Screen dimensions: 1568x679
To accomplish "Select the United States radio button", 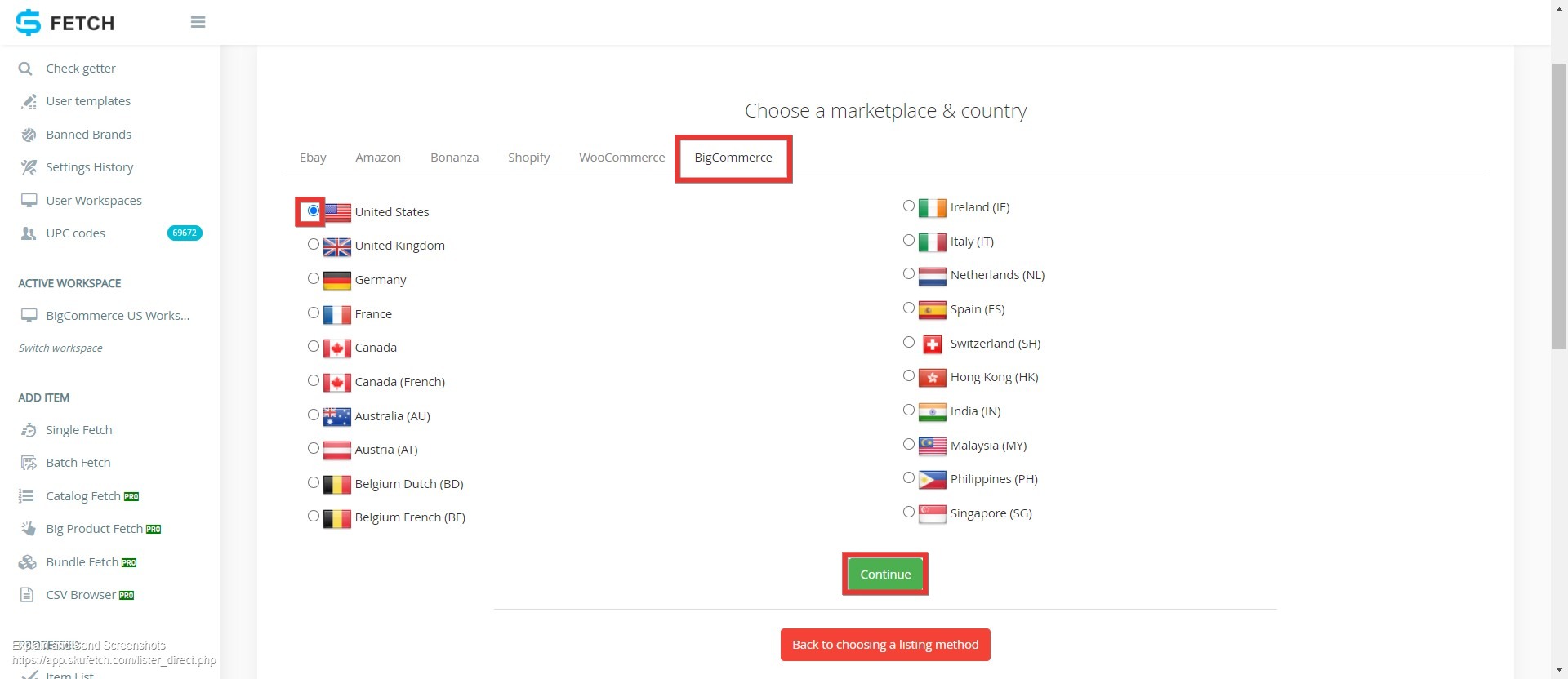I will tap(314, 211).
